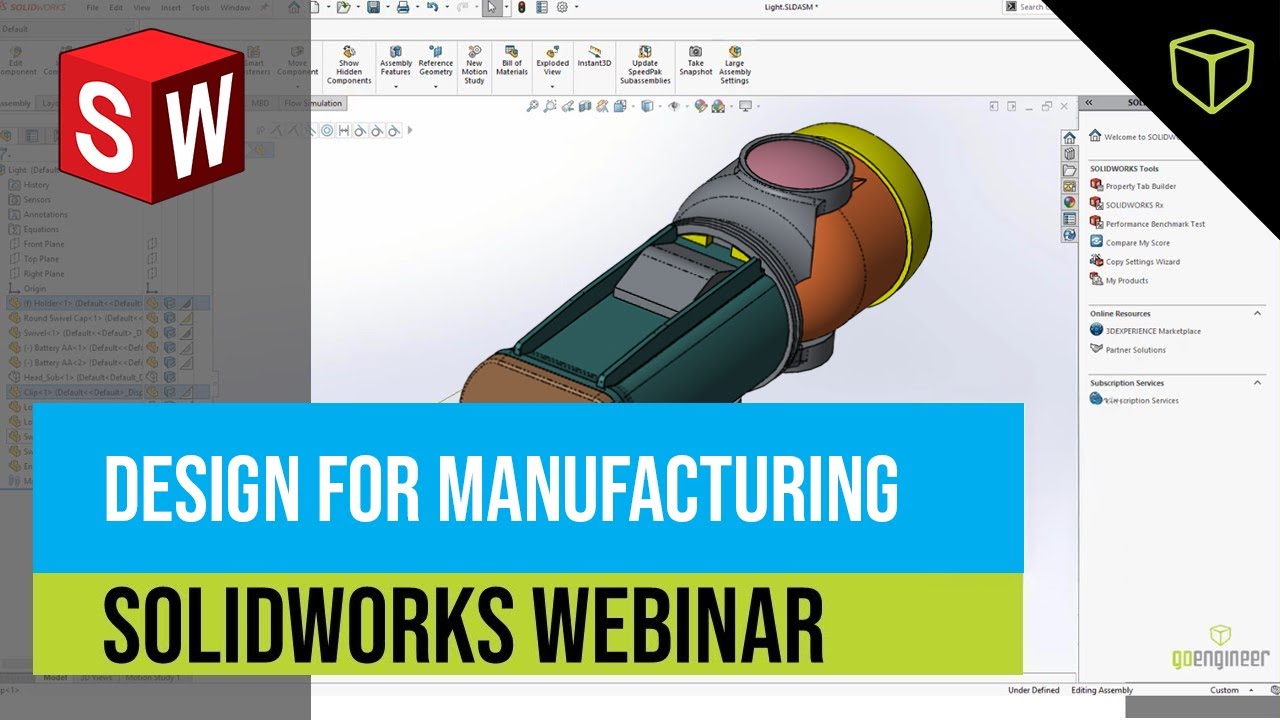Launch Performance Benchmark Test
This screenshot has height=720, width=1280.
1148,224
